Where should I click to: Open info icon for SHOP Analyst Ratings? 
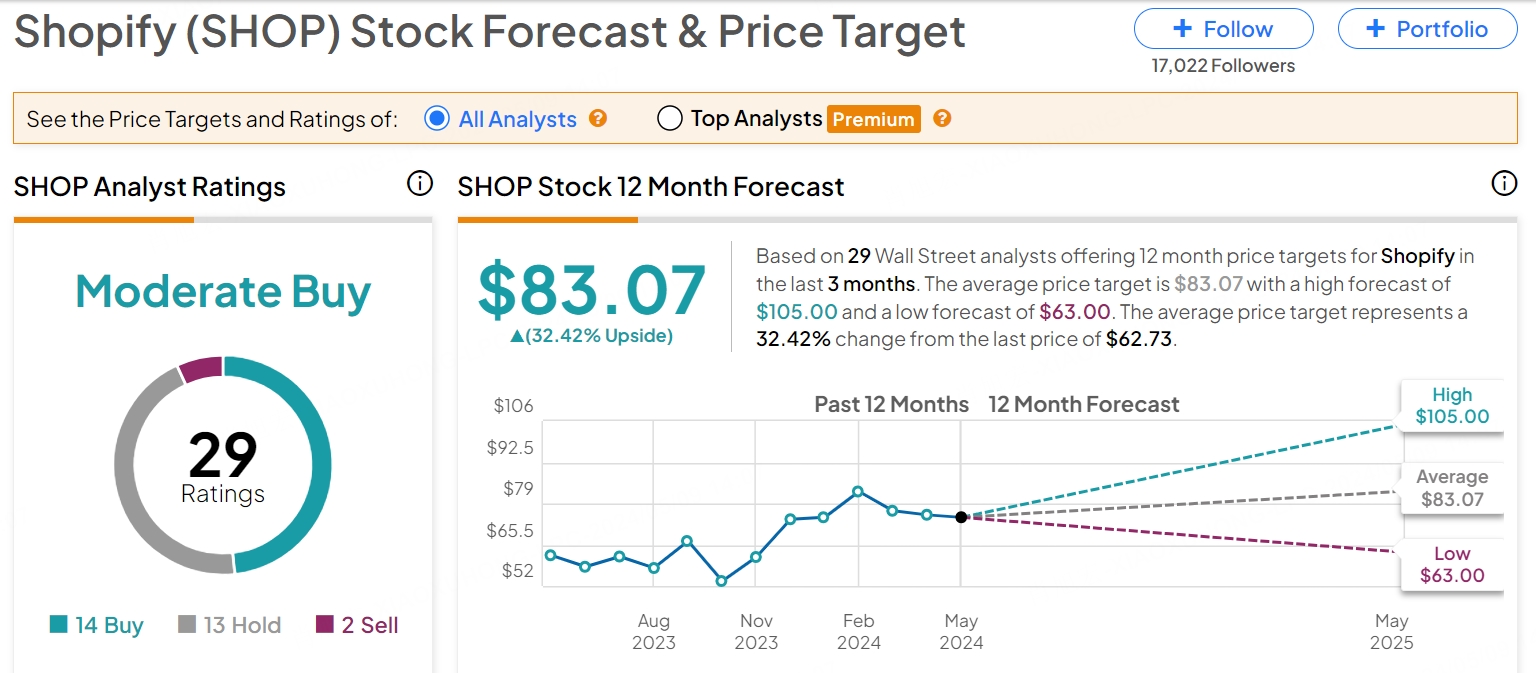tap(420, 184)
